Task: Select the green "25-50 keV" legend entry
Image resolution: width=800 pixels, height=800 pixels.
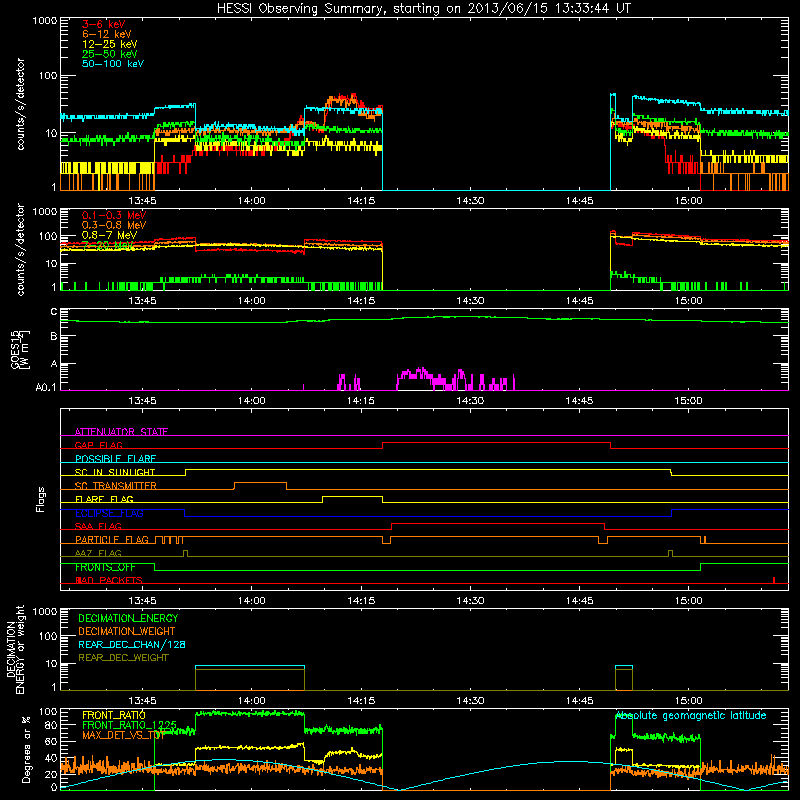Action: [110, 54]
